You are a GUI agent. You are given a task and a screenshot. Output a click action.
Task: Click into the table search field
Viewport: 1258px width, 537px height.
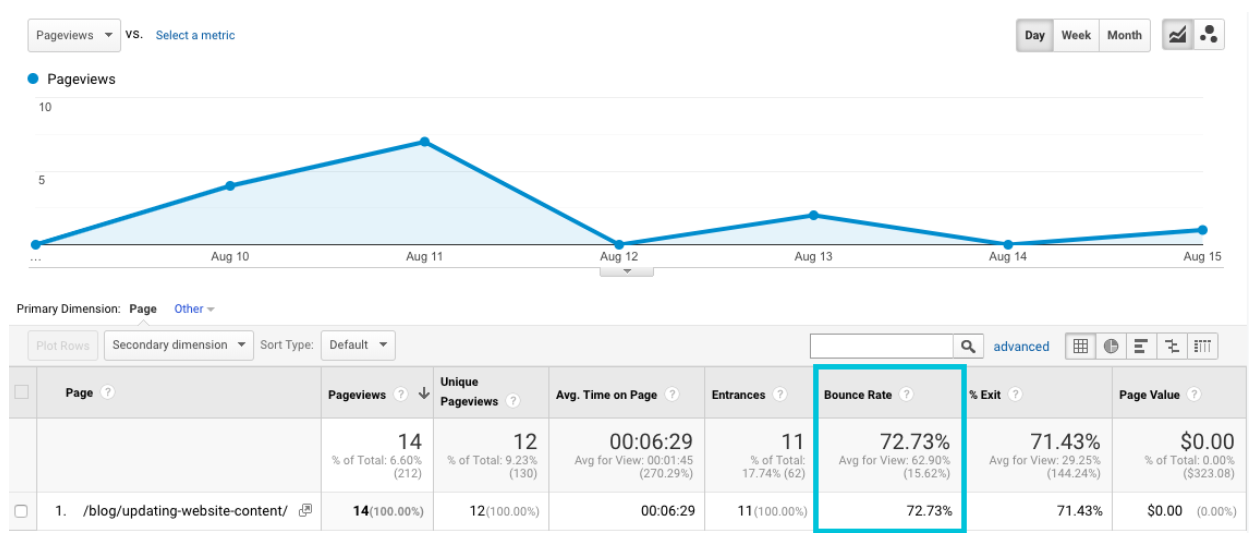[x=881, y=346]
